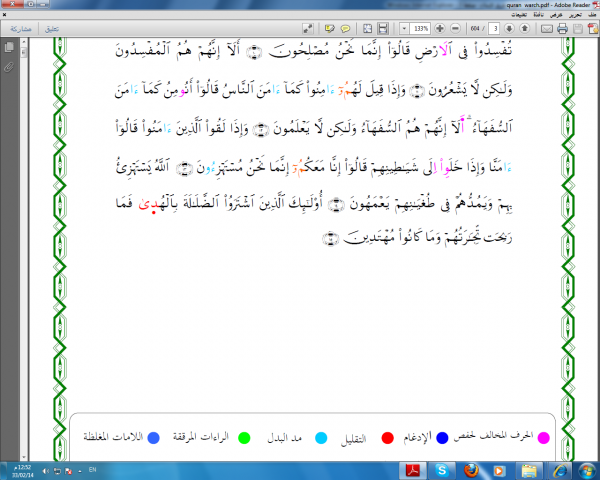The image size is (600, 480).
Task: Open Windows Media Player taskbar icon
Action: pos(498,470)
